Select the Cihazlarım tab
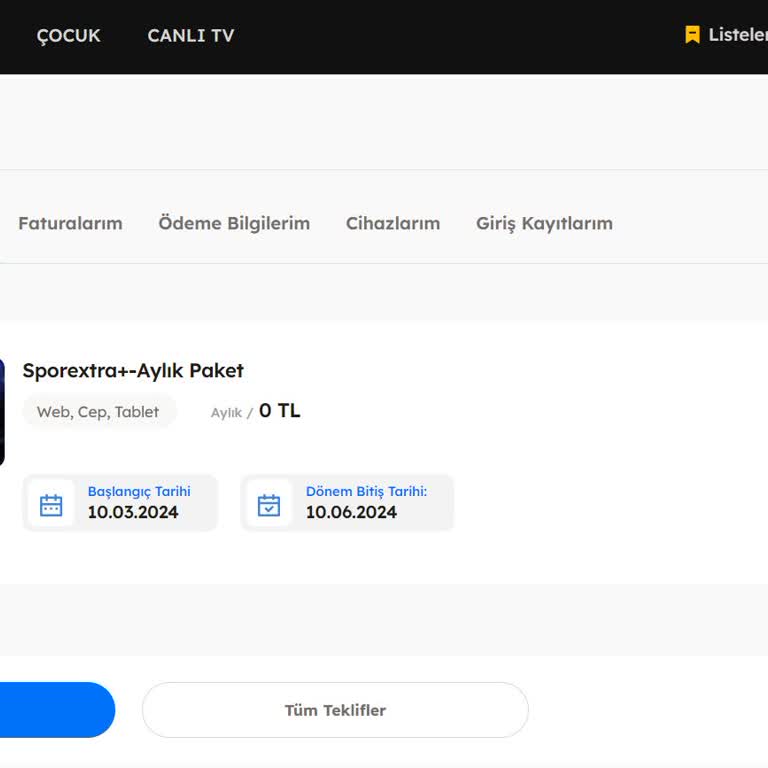This screenshot has height=768, width=768. click(393, 223)
